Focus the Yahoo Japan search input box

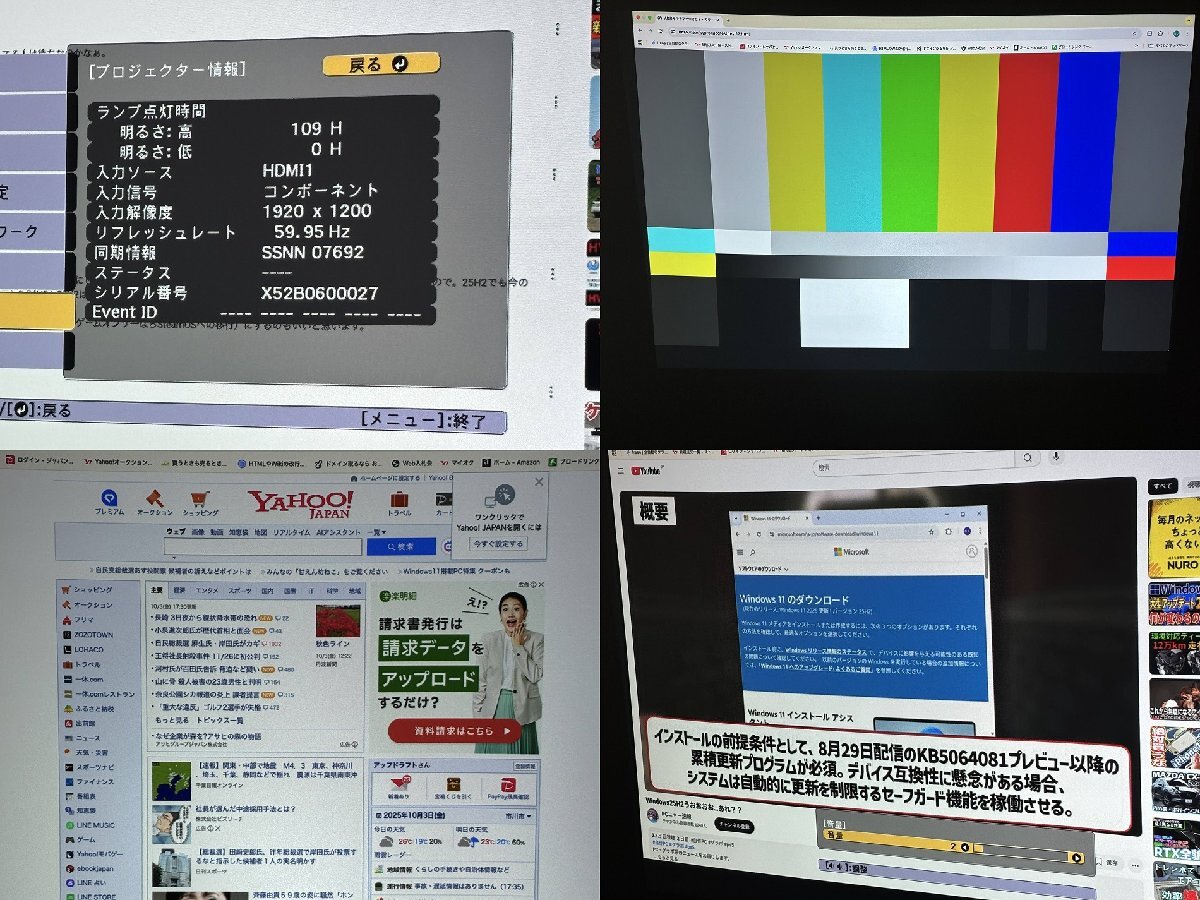(263, 547)
